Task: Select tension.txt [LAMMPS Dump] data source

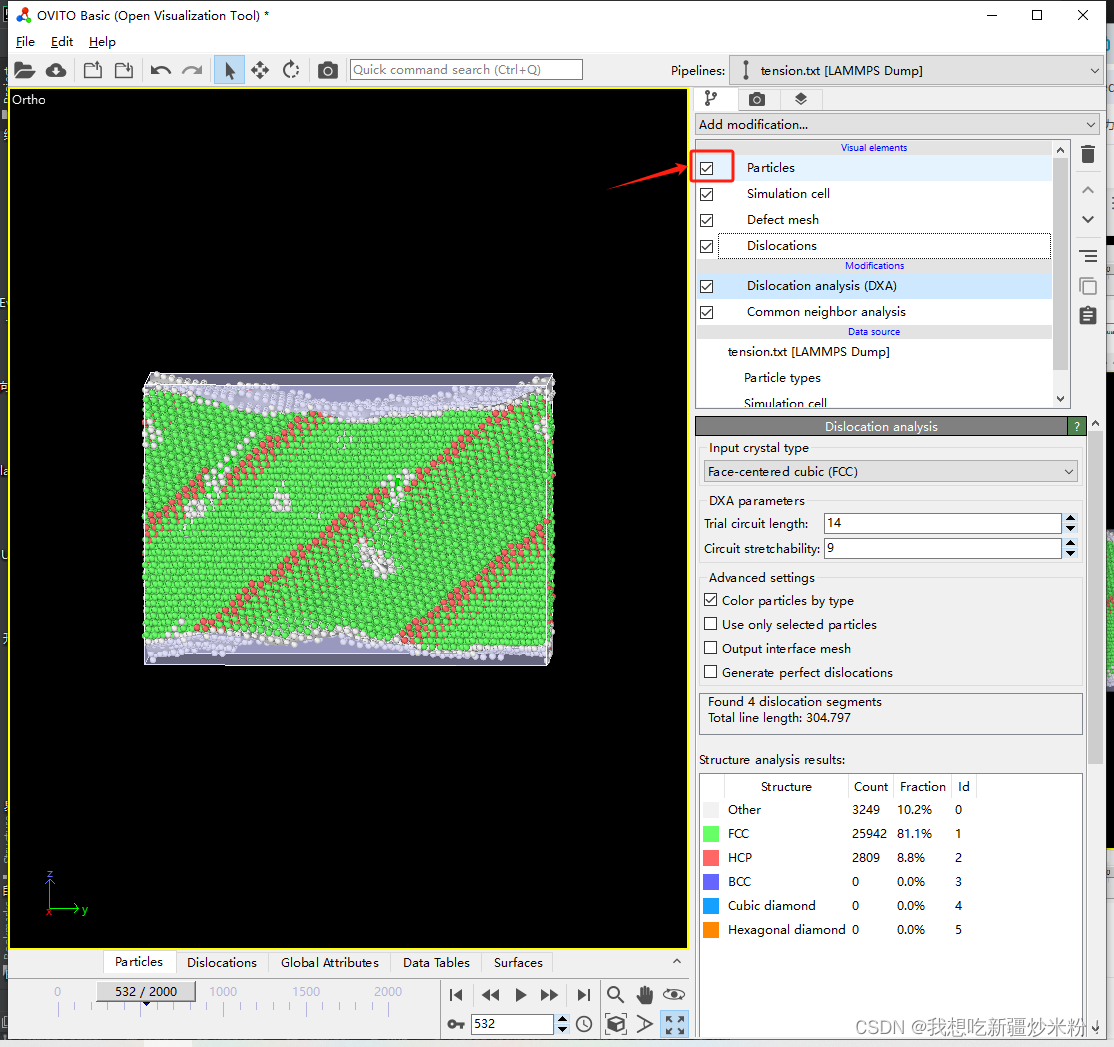Action: 809,352
